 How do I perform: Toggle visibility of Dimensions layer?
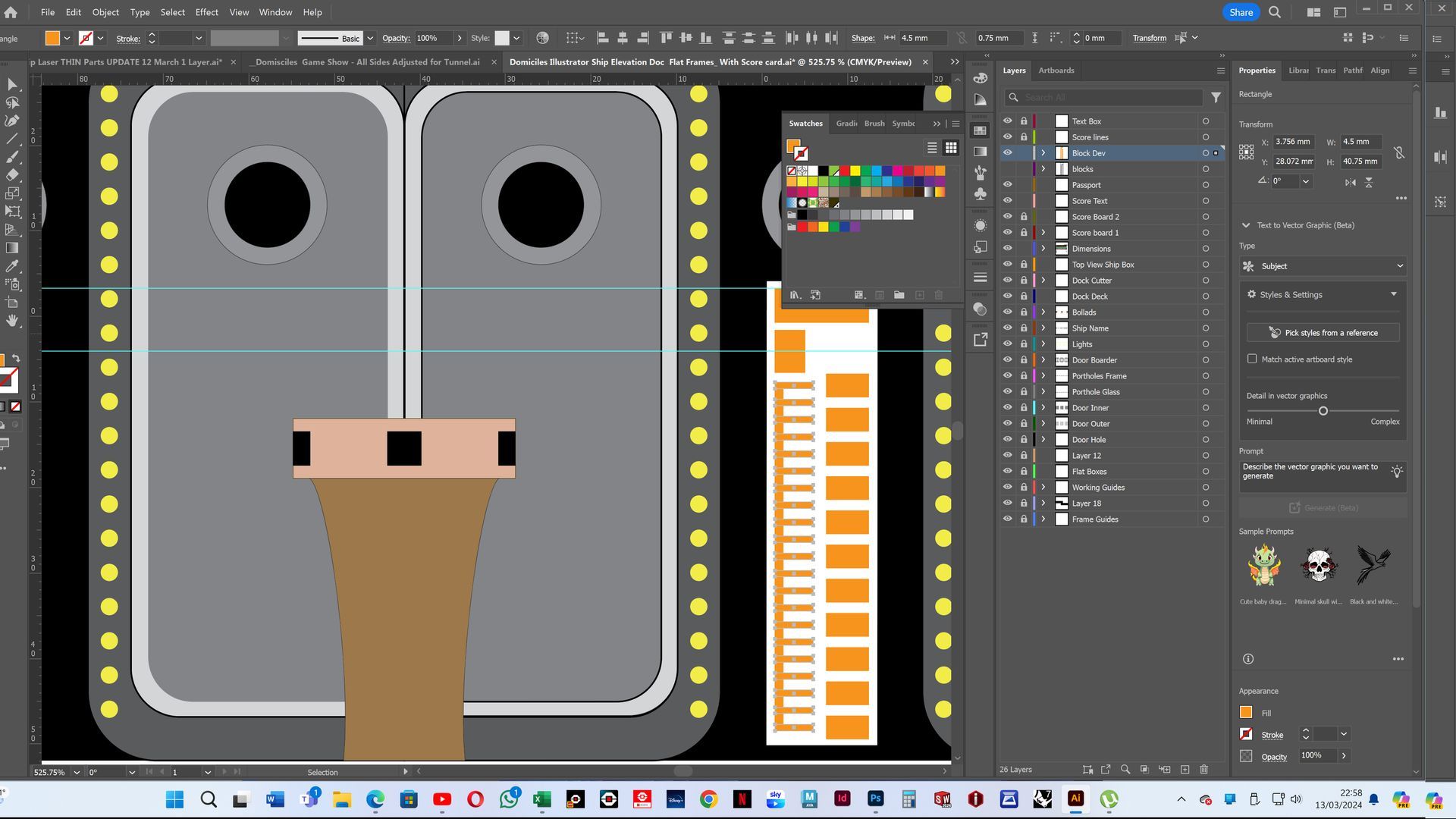click(x=1007, y=248)
